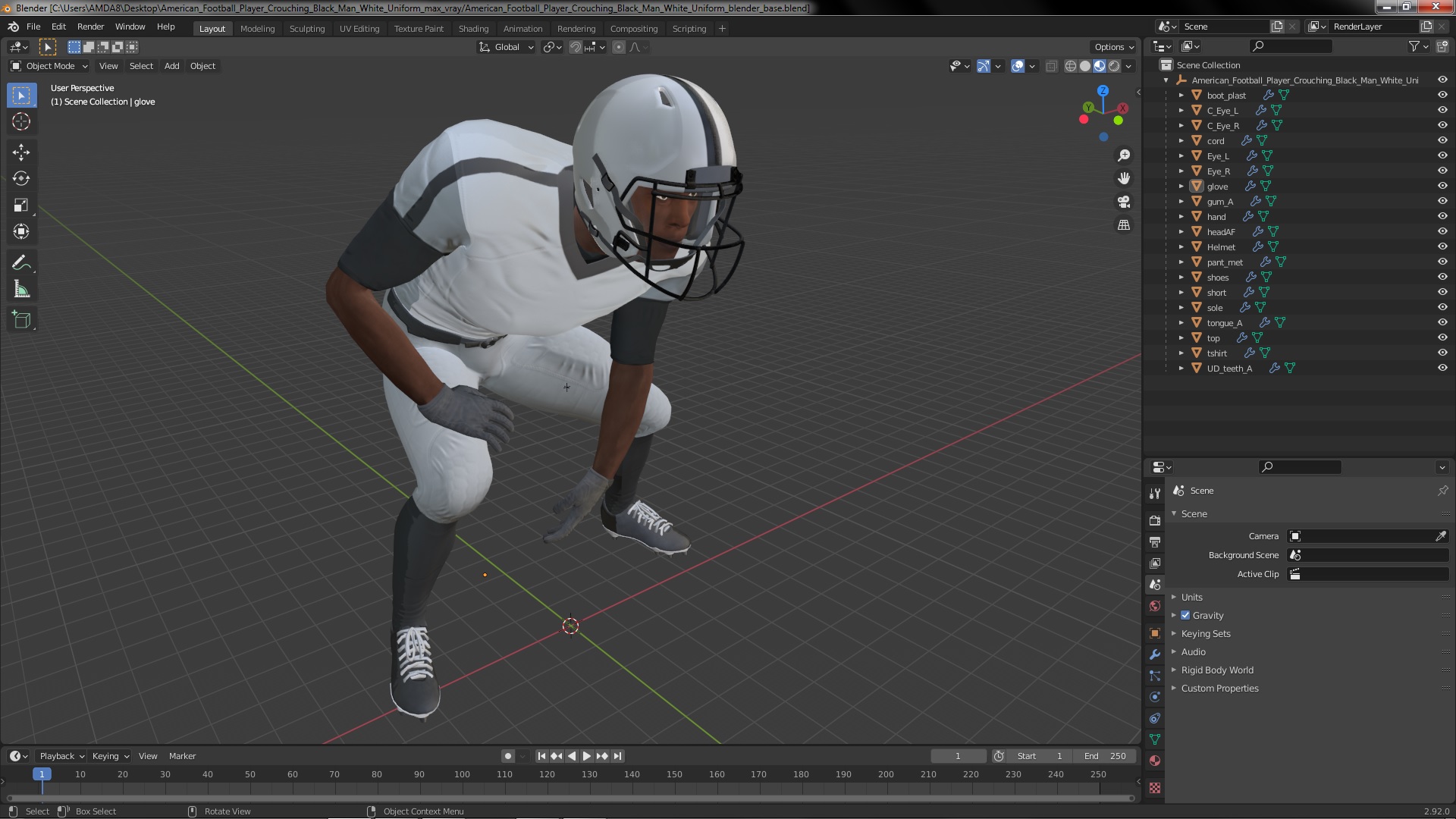
Task: Click the End frame field
Action: pos(1105,756)
